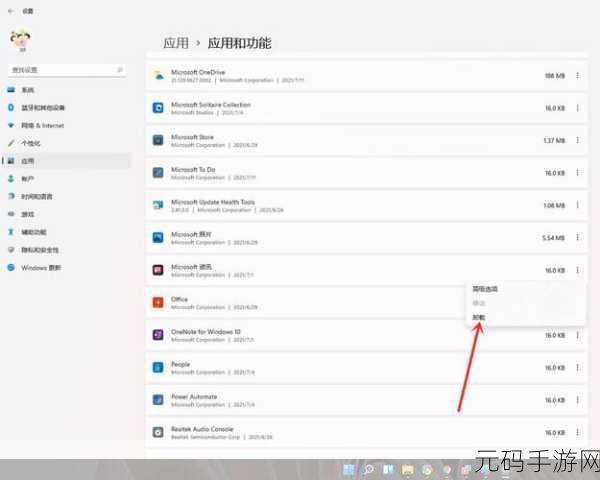The width and height of the screenshot is (600, 480).
Task: Go back with the arrow beside 设置
Action: pos(11,11)
